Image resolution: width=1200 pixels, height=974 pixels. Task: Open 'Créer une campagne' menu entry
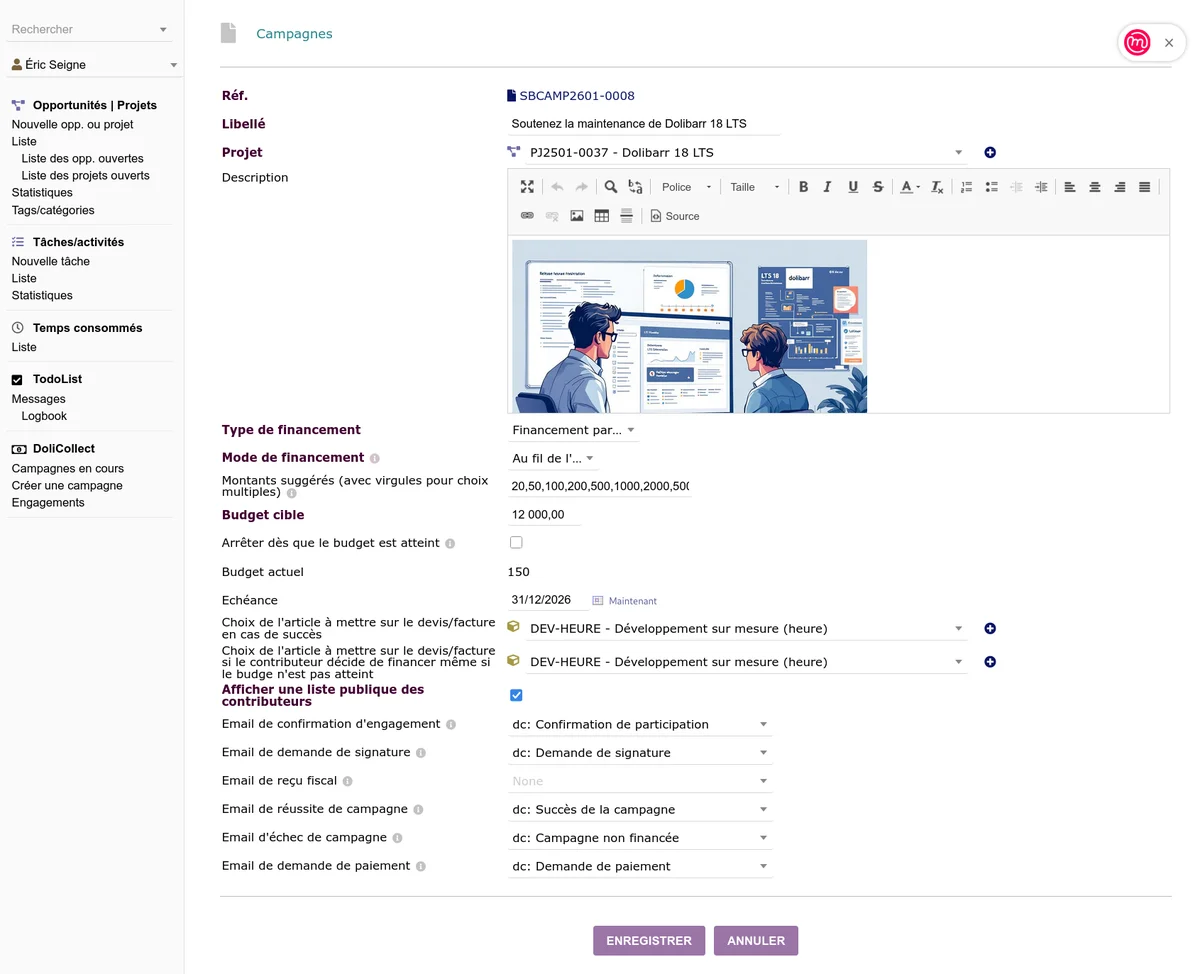click(x=67, y=486)
